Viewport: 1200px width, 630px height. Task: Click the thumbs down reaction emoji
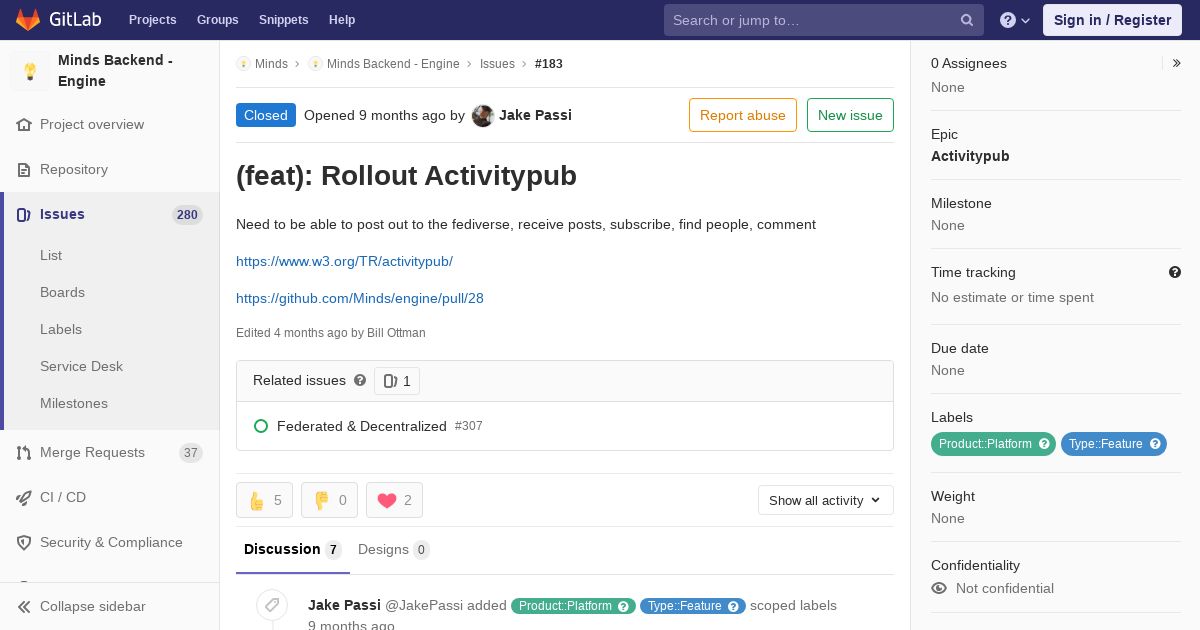[322, 501]
